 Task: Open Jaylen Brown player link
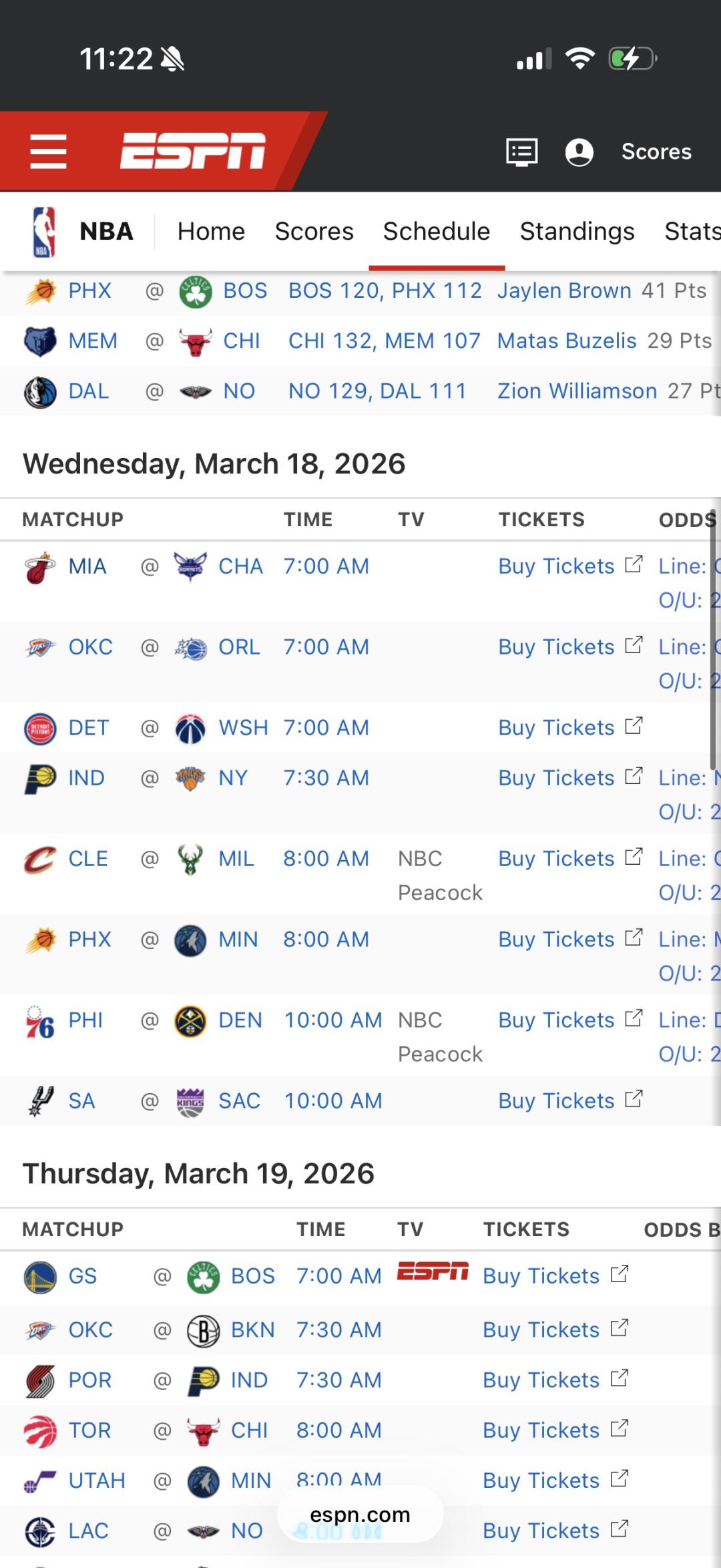pyautogui.click(x=564, y=290)
